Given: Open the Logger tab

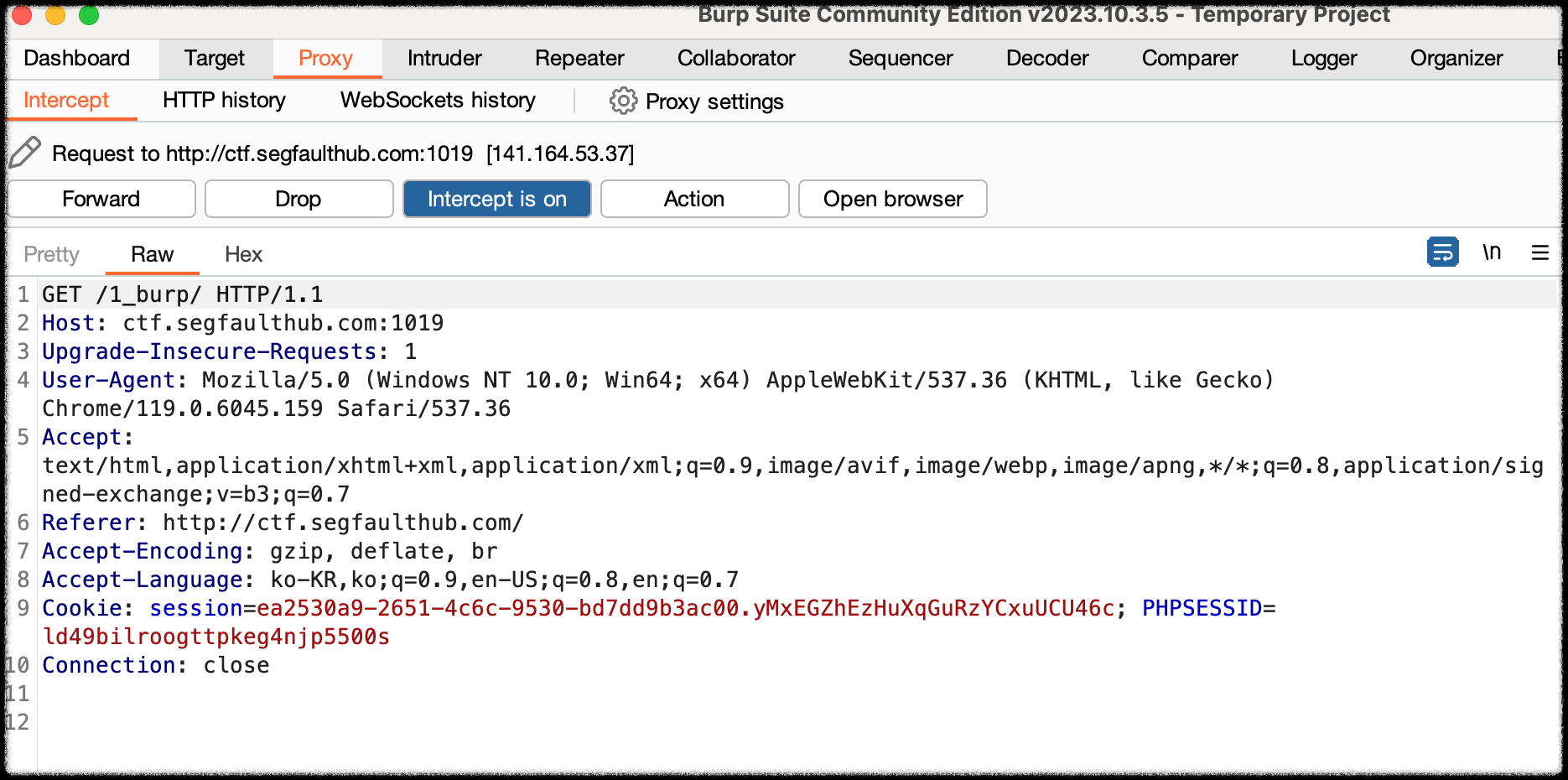Looking at the screenshot, I should [x=1324, y=58].
